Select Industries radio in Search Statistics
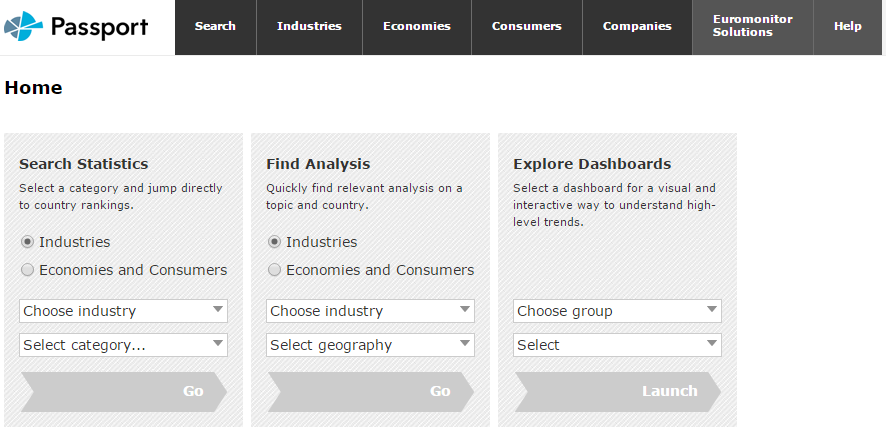 (x=28, y=242)
